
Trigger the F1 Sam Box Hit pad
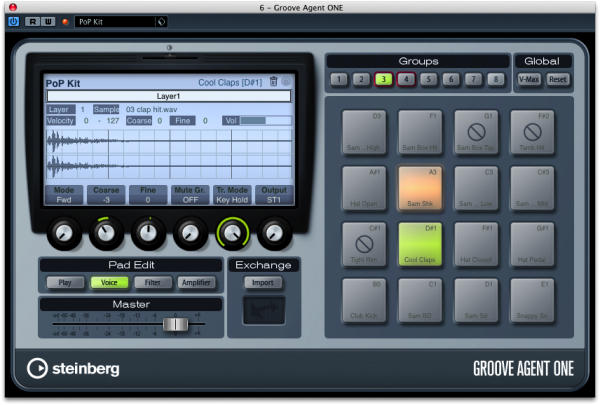pyautogui.click(x=420, y=132)
